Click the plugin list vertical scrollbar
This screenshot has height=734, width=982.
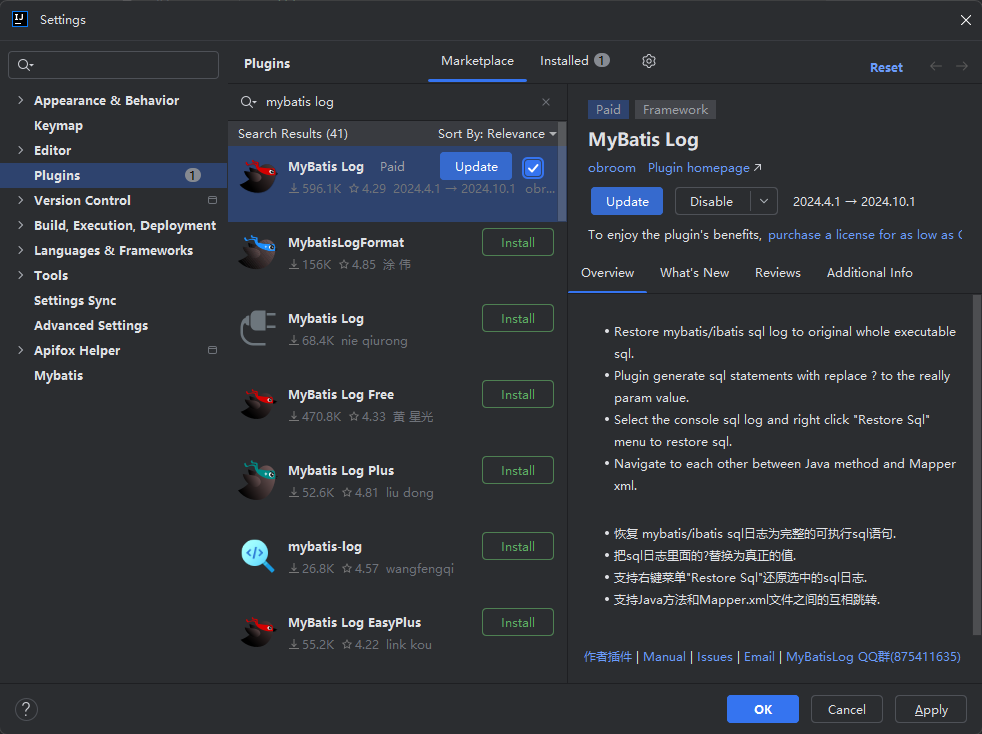(x=562, y=172)
